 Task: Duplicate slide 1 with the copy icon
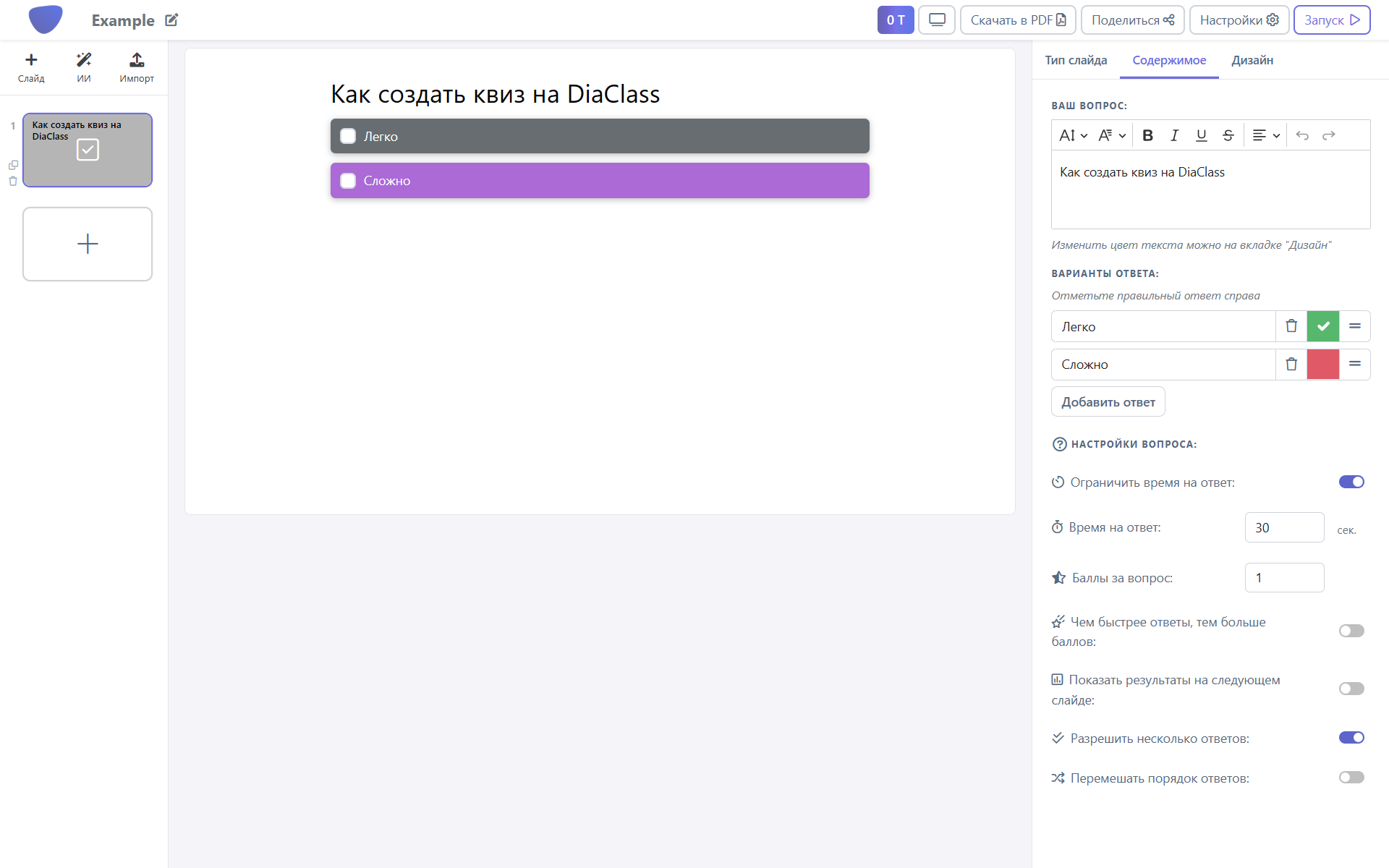[x=13, y=165]
